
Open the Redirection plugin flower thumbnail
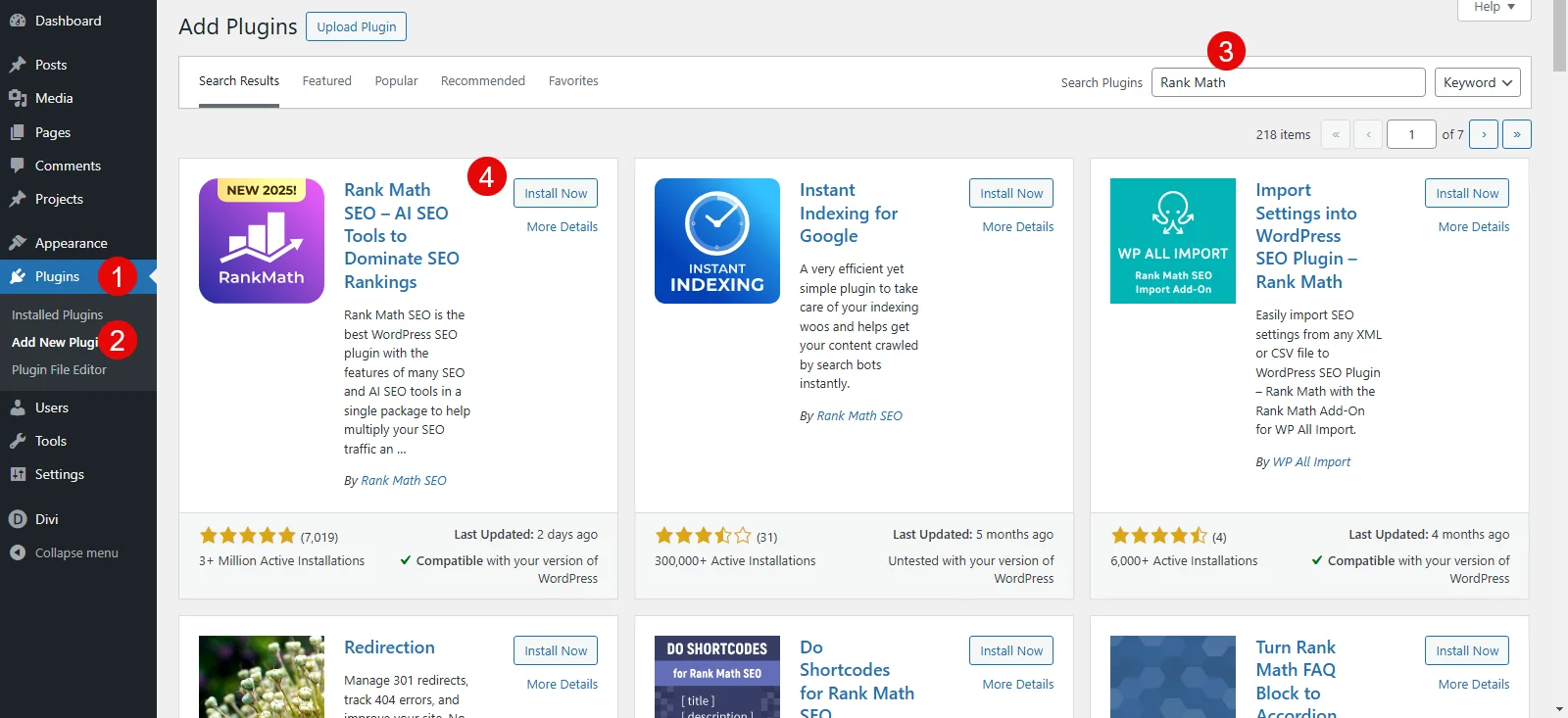click(262, 677)
